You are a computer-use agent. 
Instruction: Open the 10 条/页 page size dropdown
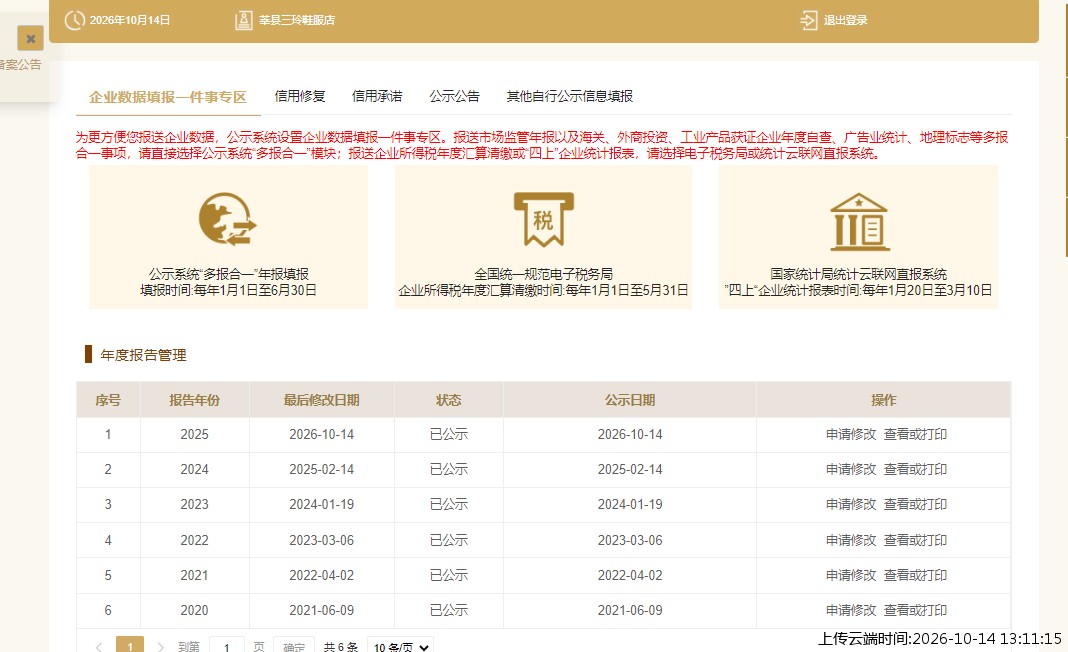pyautogui.click(x=400, y=646)
